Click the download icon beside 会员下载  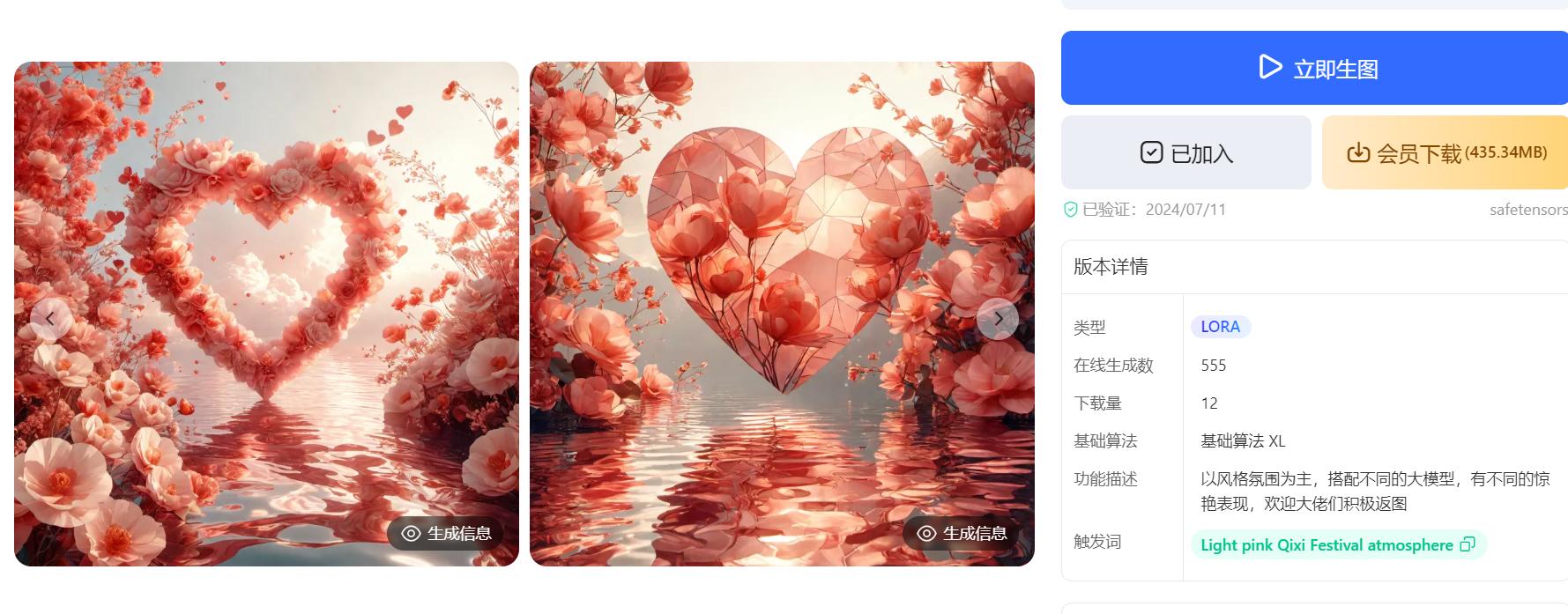point(1358,153)
